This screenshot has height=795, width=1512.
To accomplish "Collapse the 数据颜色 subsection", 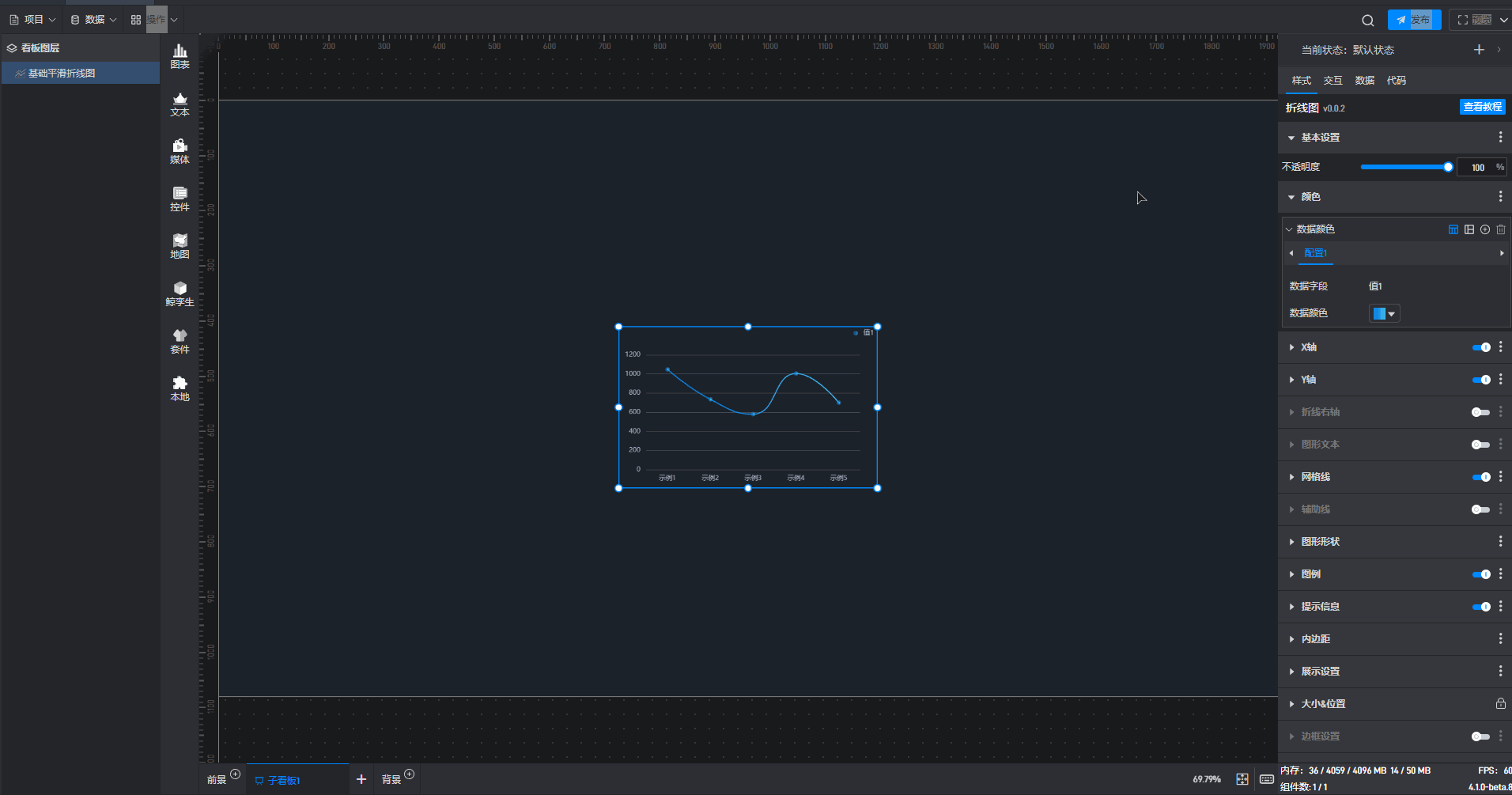I will tap(1289, 229).
